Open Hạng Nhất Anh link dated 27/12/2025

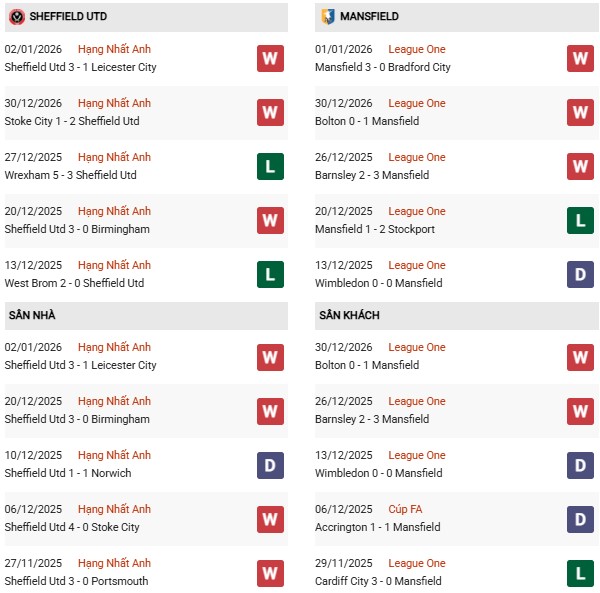coord(114,157)
